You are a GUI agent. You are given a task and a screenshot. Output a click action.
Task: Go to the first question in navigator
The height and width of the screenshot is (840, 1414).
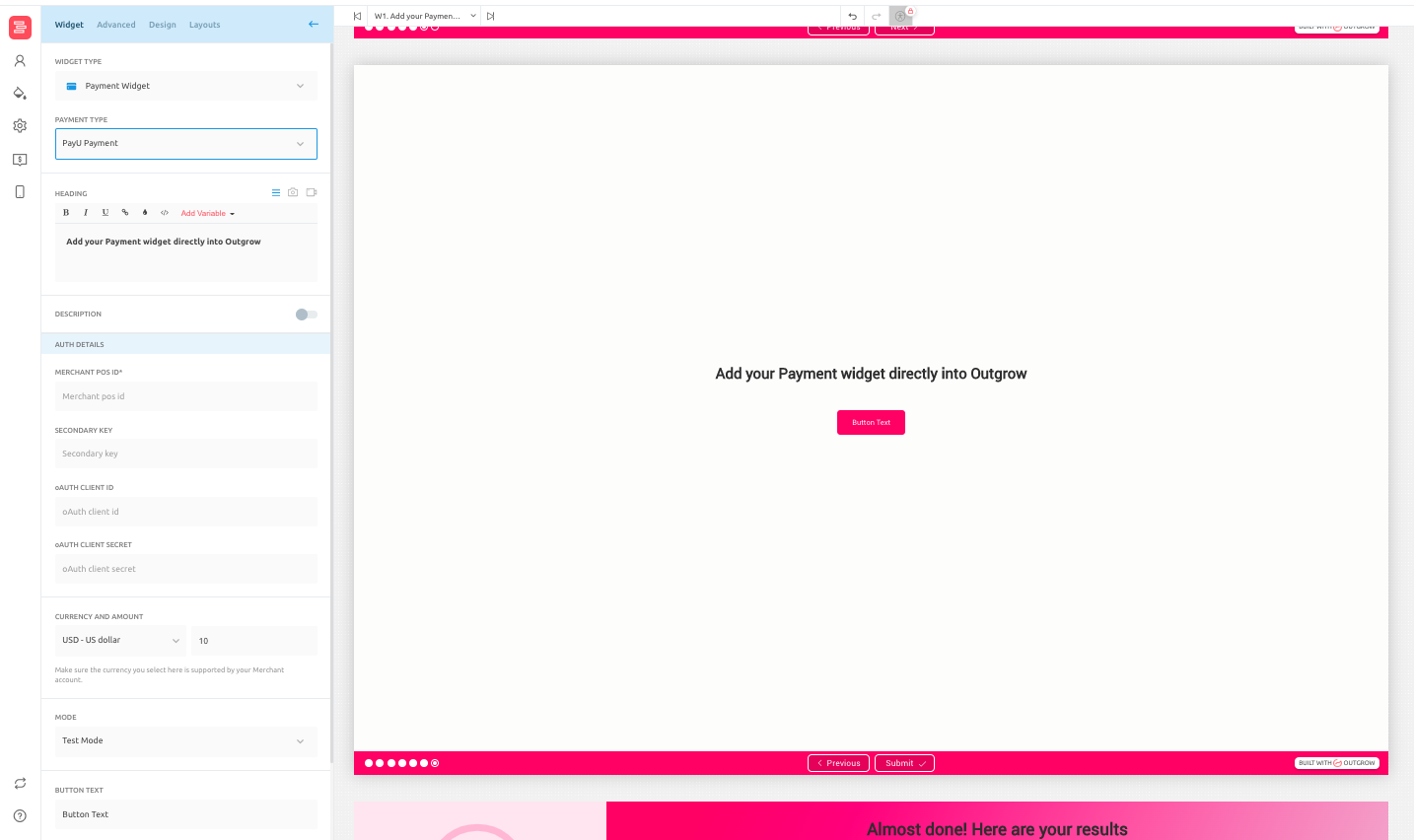point(357,16)
